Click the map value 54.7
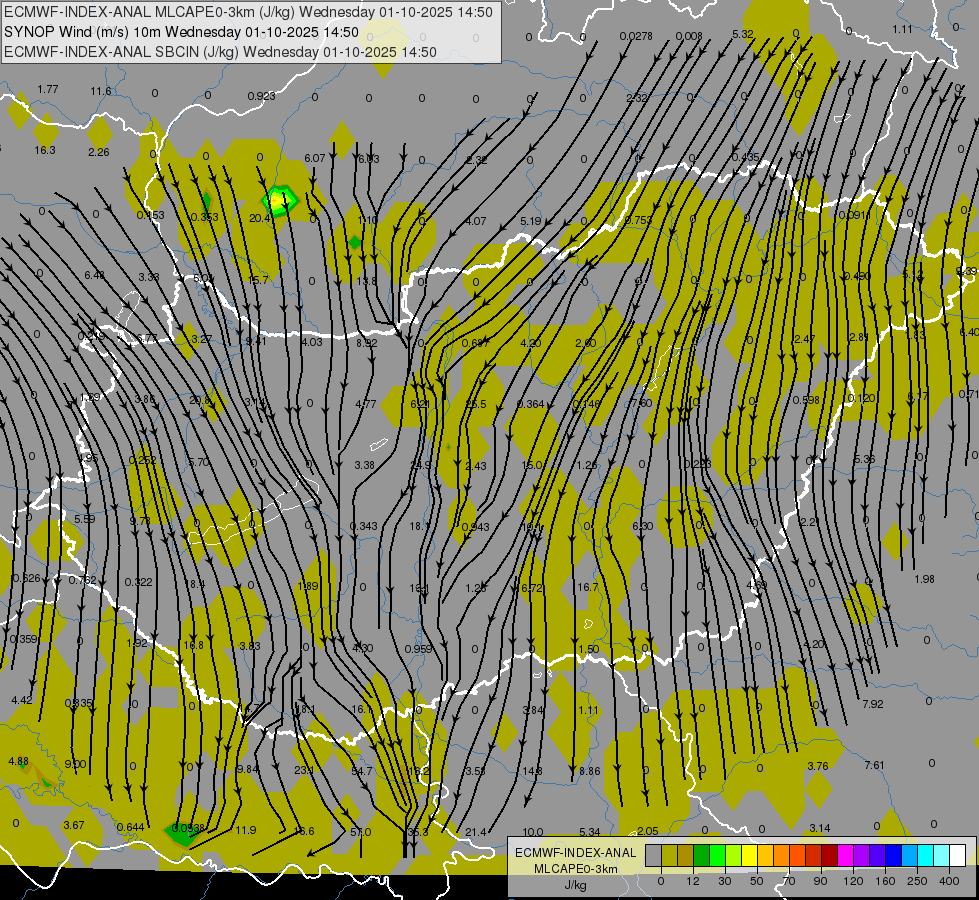The image size is (979, 900). pyautogui.click(x=362, y=771)
